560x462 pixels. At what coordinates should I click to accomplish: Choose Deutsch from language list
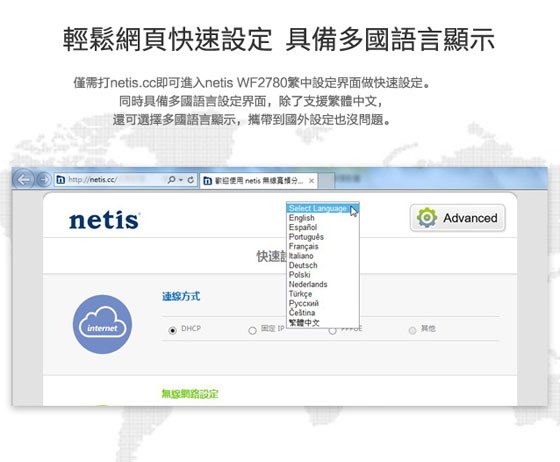pos(303,265)
